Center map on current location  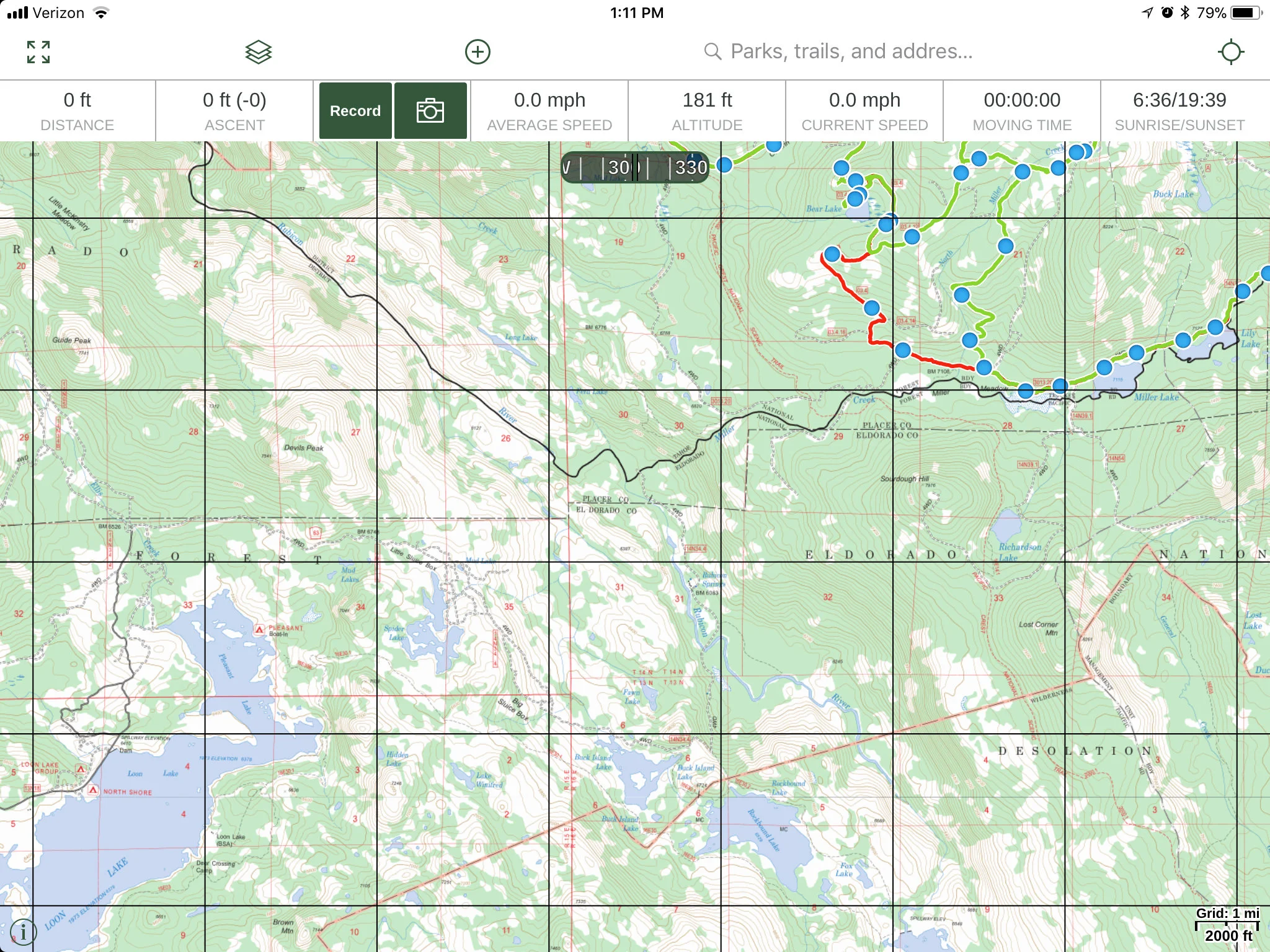(x=1230, y=52)
